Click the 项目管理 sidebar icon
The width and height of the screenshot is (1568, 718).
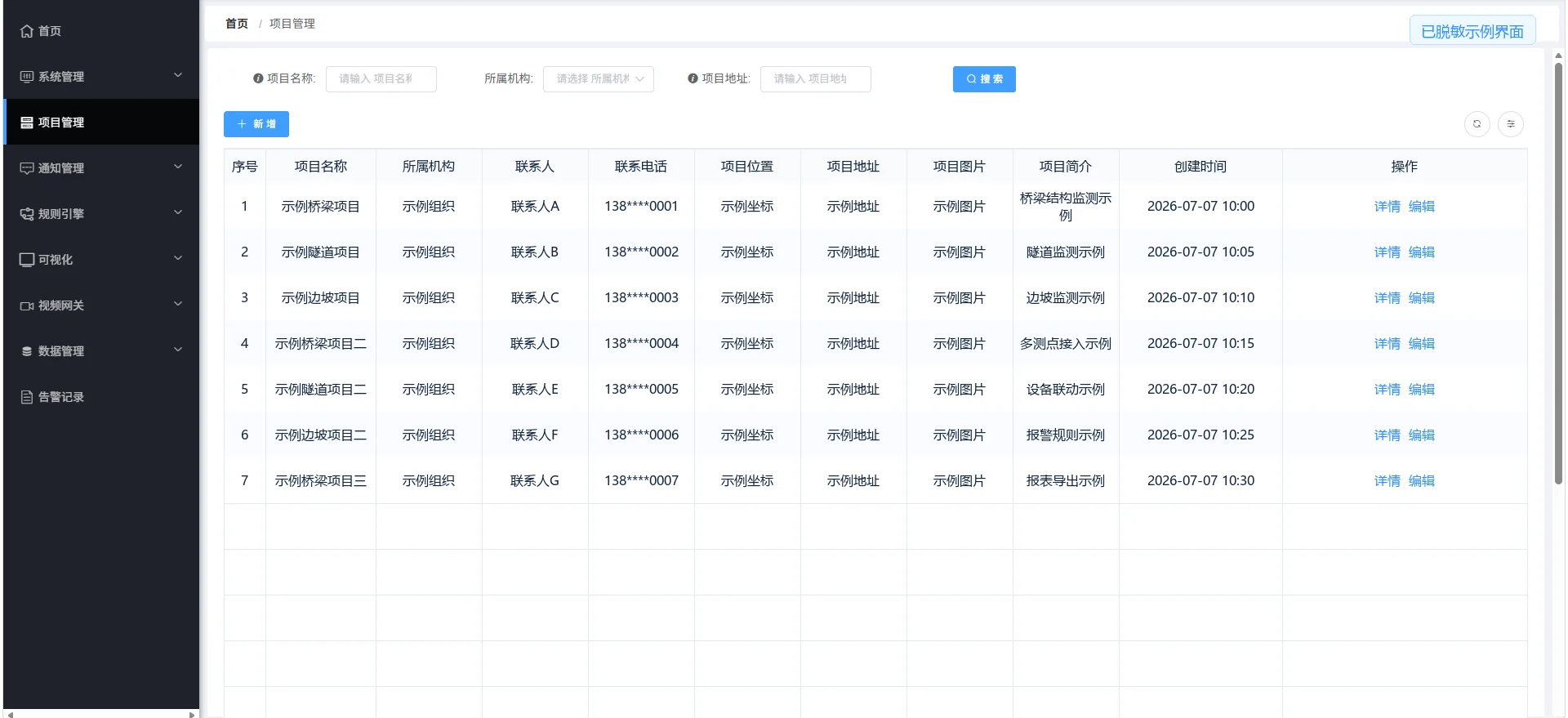[27, 123]
